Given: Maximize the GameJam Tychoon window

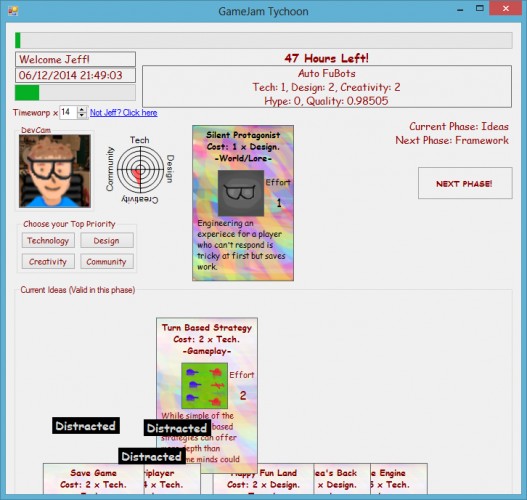Looking at the screenshot, I should [480, 9].
